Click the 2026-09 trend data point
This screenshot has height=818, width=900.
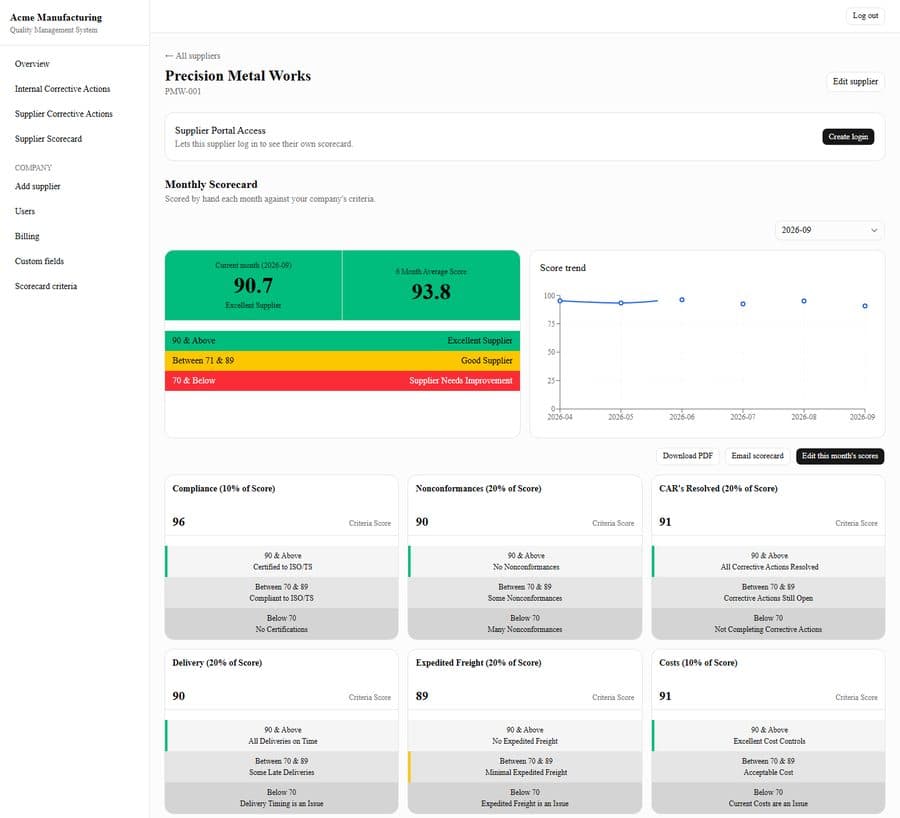pyautogui.click(x=865, y=306)
